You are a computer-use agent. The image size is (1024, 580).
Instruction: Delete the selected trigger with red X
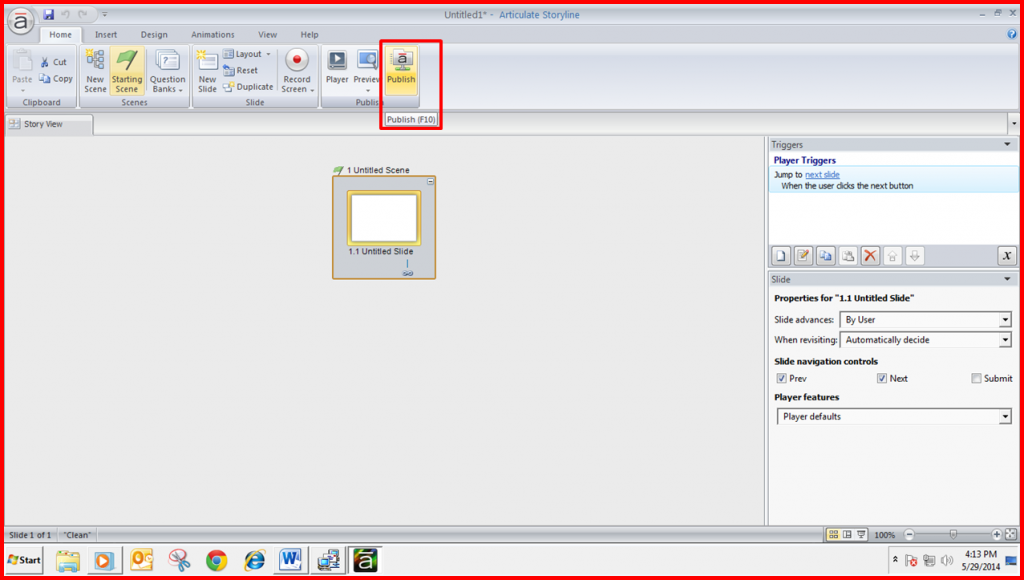tap(870, 256)
